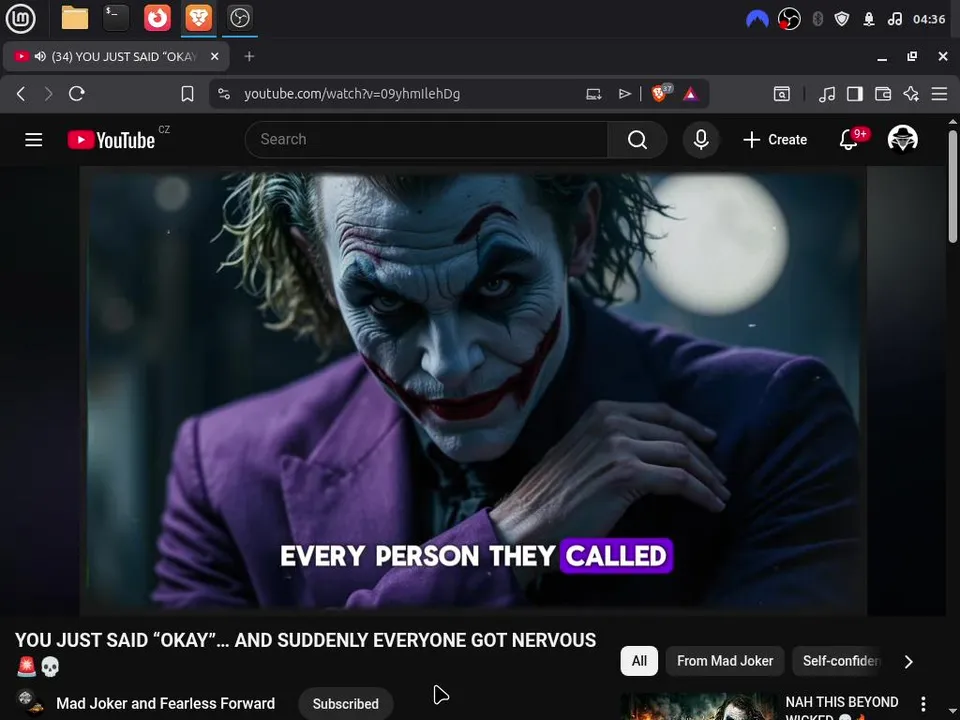Image resolution: width=960 pixels, height=720 pixels.
Task: Install the app via address bar icon
Action: point(593,94)
